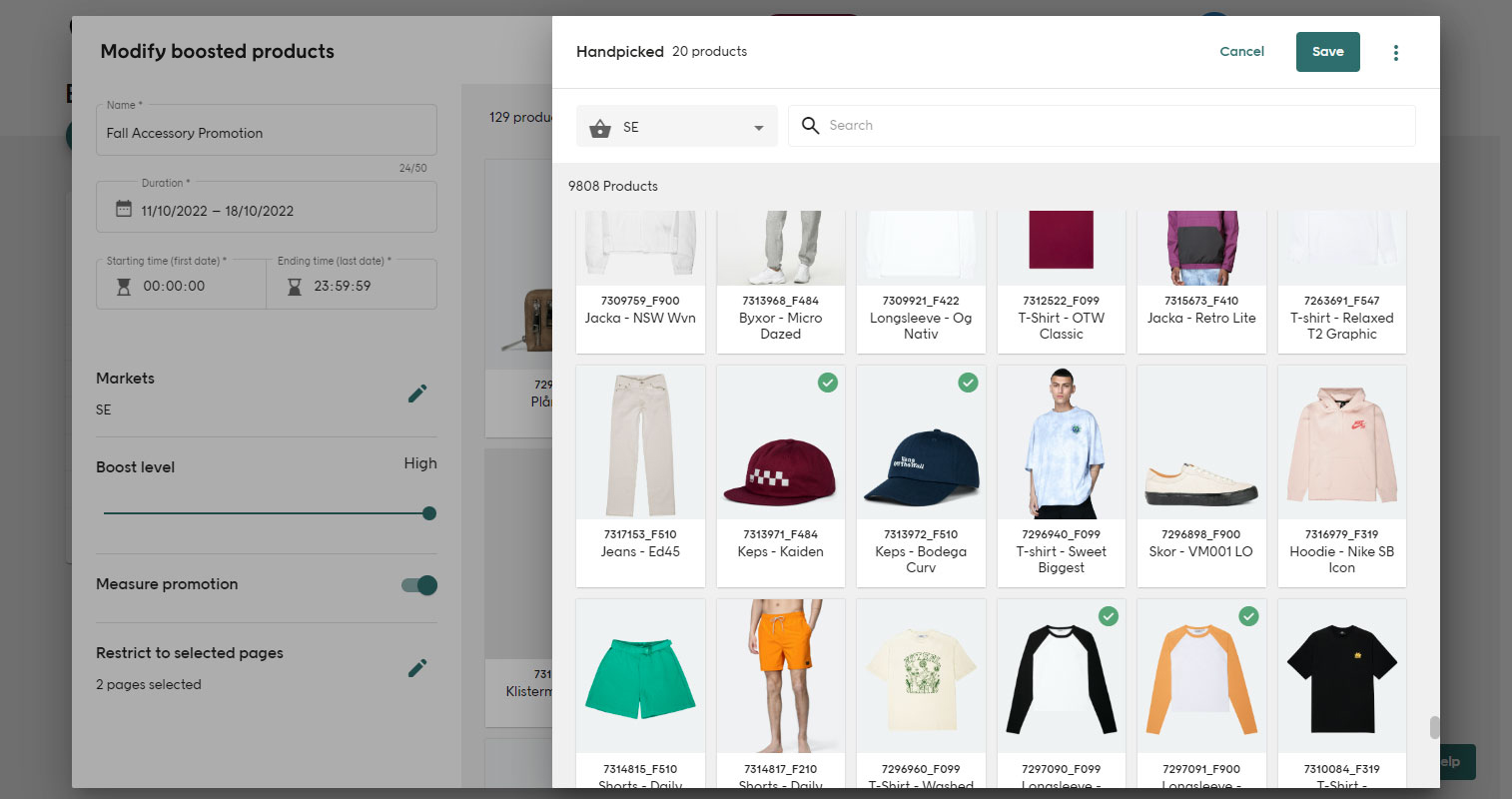Edit Restrict to selected pages pencil icon
The width and height of the screenshot is (1512, 799).
click(417, 668)
